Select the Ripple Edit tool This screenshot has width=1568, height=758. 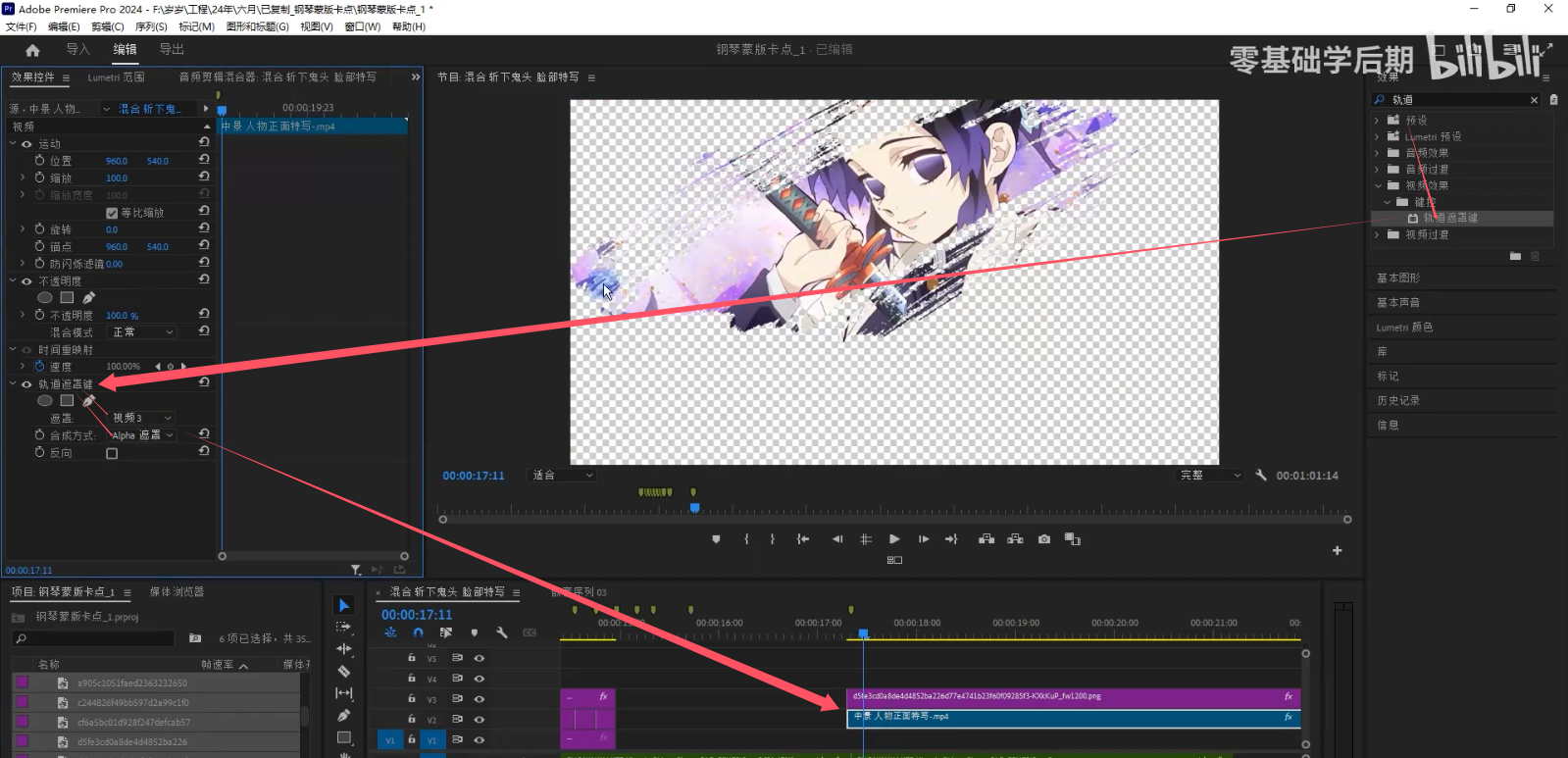click(x=344, y=649)
